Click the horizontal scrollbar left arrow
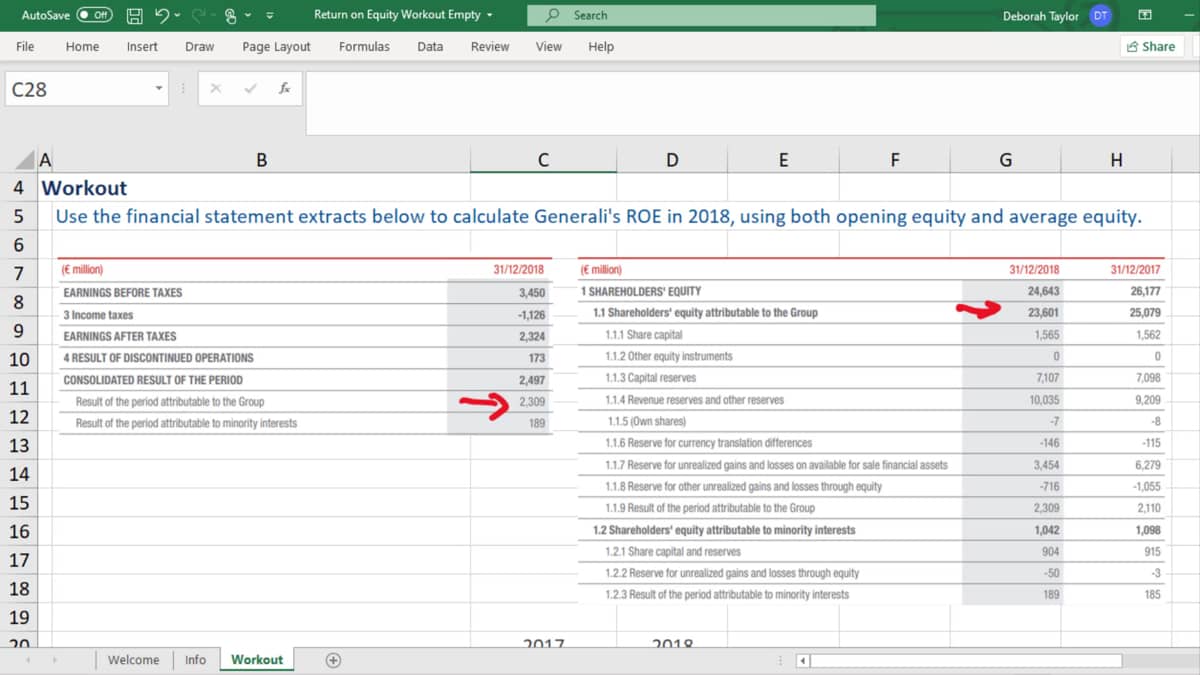This screenshot has height=675, width=1200. click(x=801, y=661)
